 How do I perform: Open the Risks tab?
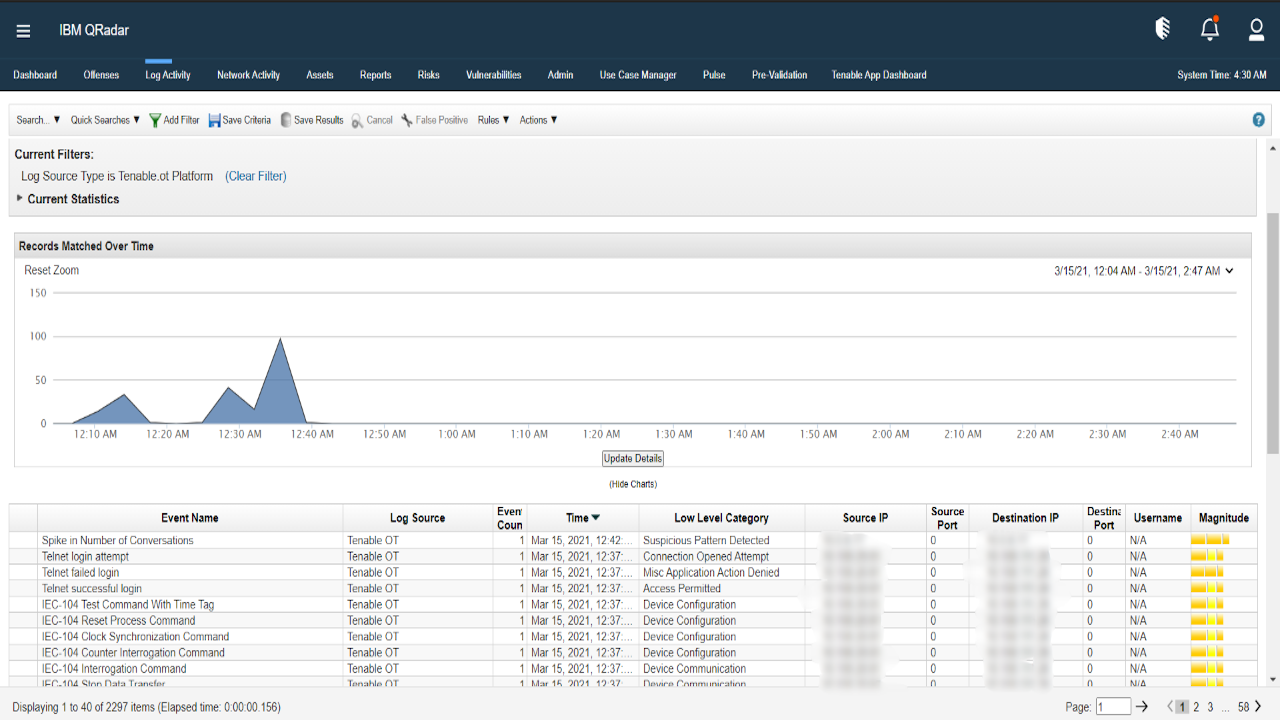tap(429, 75)
